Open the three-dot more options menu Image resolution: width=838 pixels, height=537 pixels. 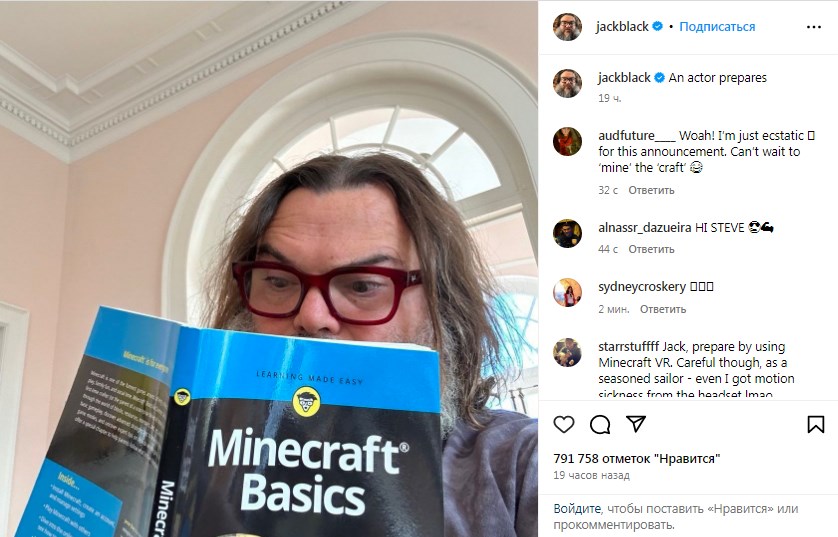pyautogui.click(x=813, y=27)
